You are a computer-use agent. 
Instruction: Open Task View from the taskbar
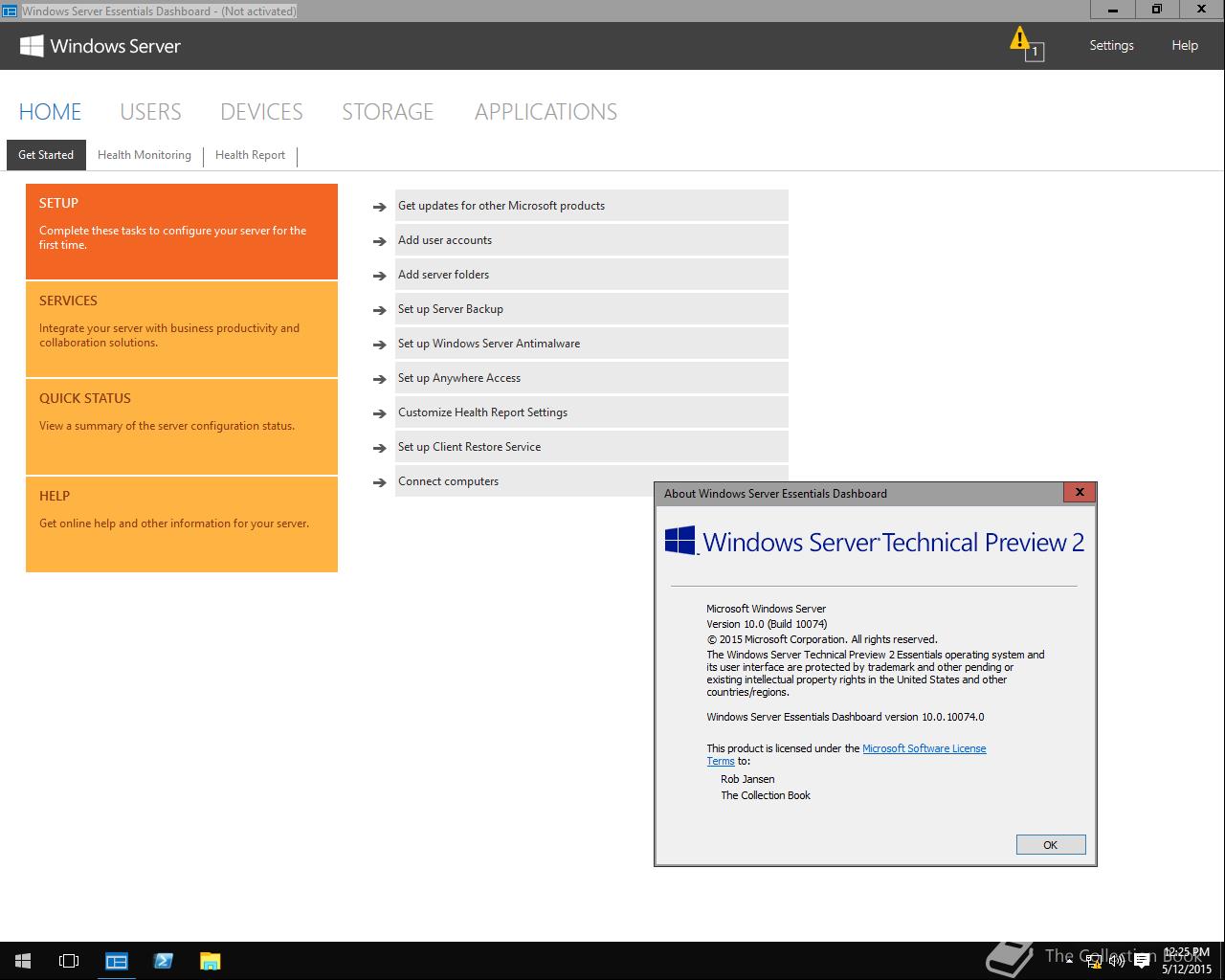69,961
